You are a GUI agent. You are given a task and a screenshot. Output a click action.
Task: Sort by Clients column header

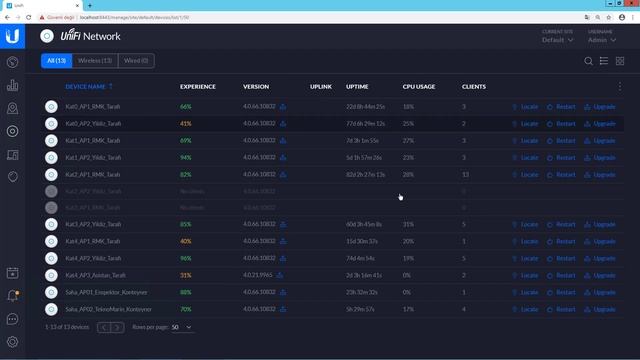pyautogui.click(x=474, y=87)
